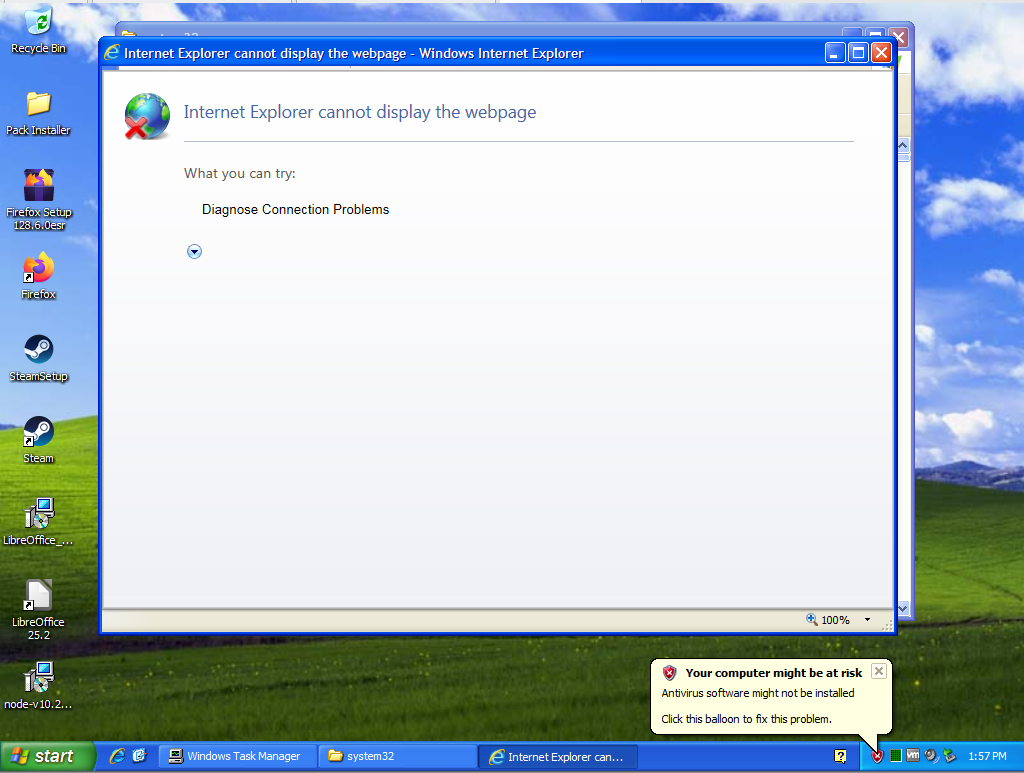Expand the more information arrow on error page
Viewport: 1024px width, 773px height.
point(195,251)
